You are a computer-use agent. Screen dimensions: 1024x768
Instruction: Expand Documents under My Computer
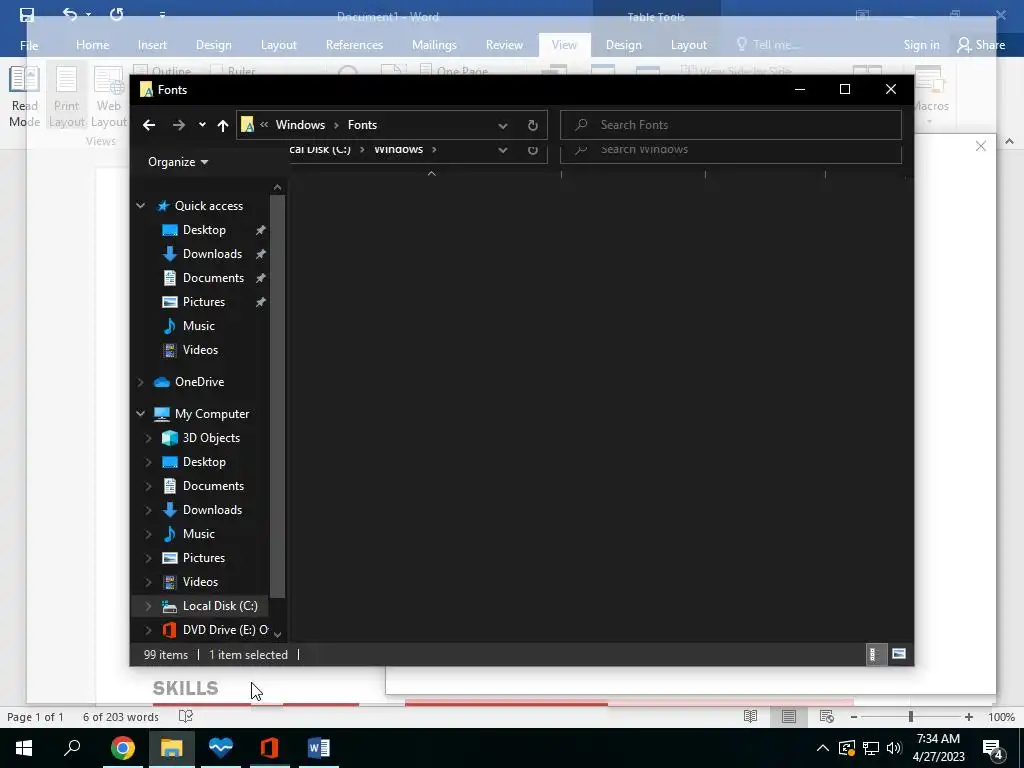pyautogui.click(x=148, y=486)
